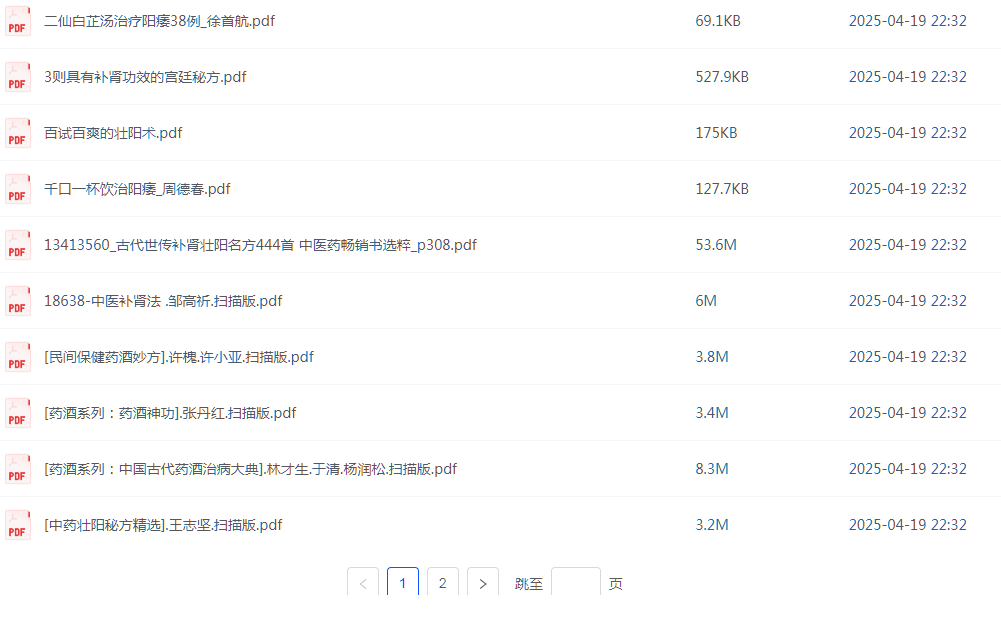
Task: Click the 527.9KB file size
Action: coord(722,77)
